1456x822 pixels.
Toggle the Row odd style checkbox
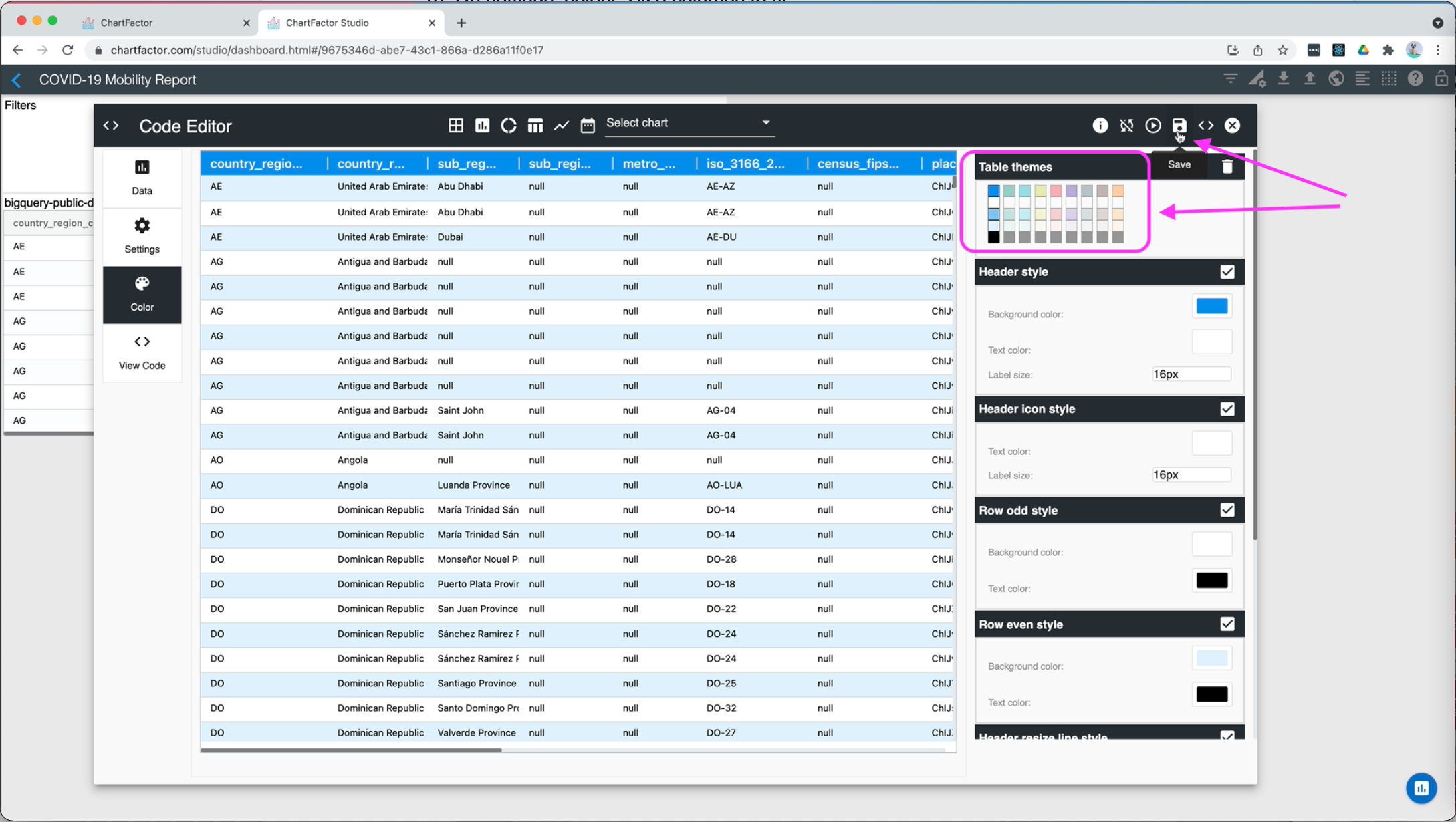1227,510
